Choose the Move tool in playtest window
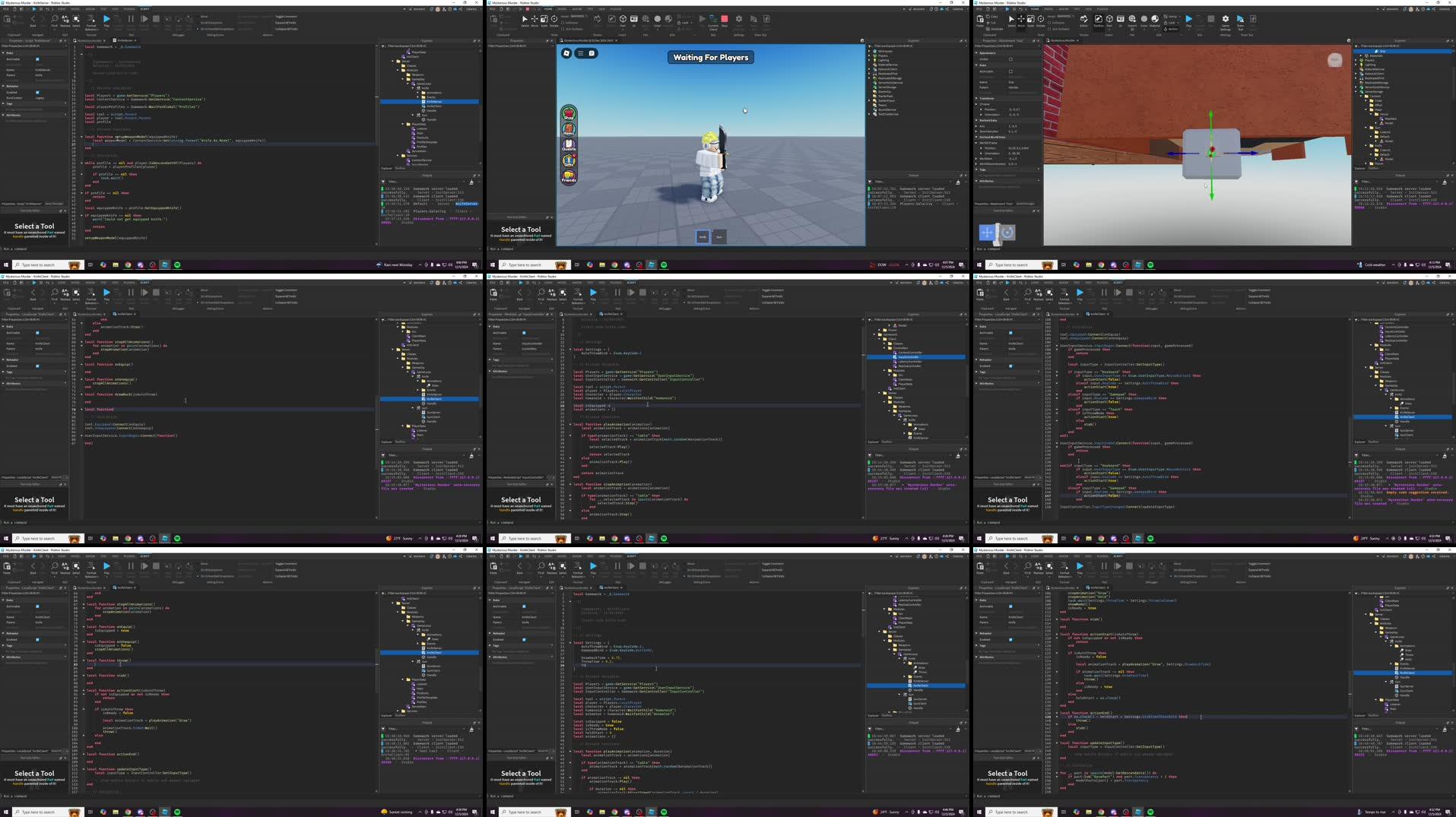 (535, 21)
